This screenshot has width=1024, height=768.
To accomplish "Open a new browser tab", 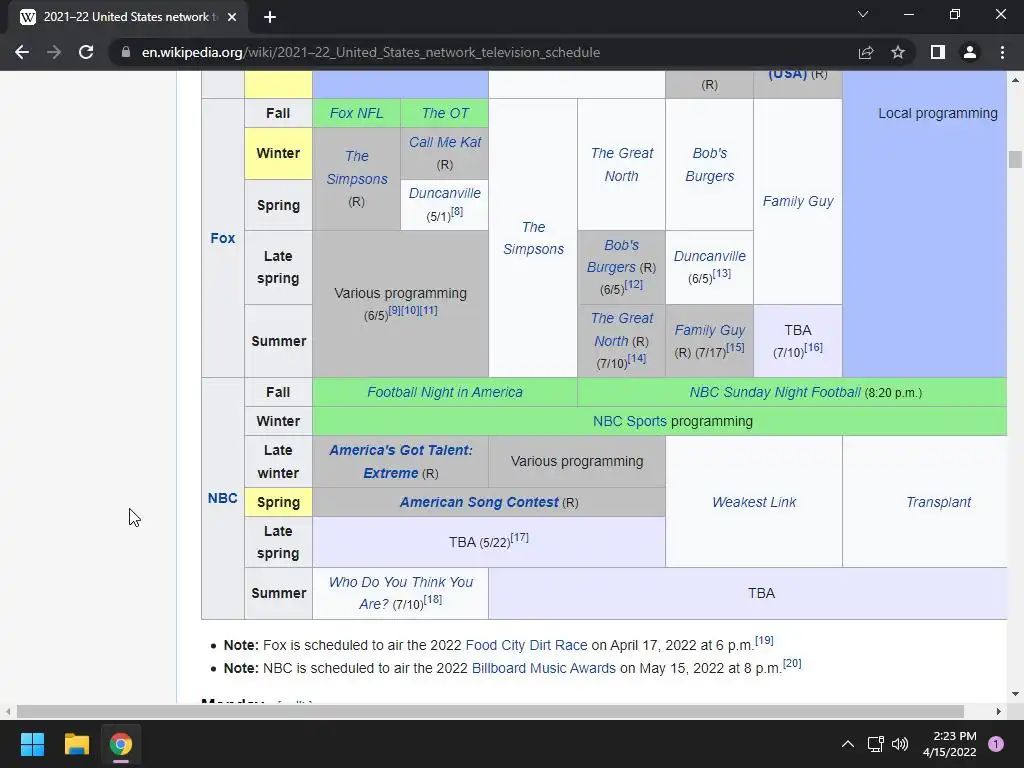I will coord(270,17).
